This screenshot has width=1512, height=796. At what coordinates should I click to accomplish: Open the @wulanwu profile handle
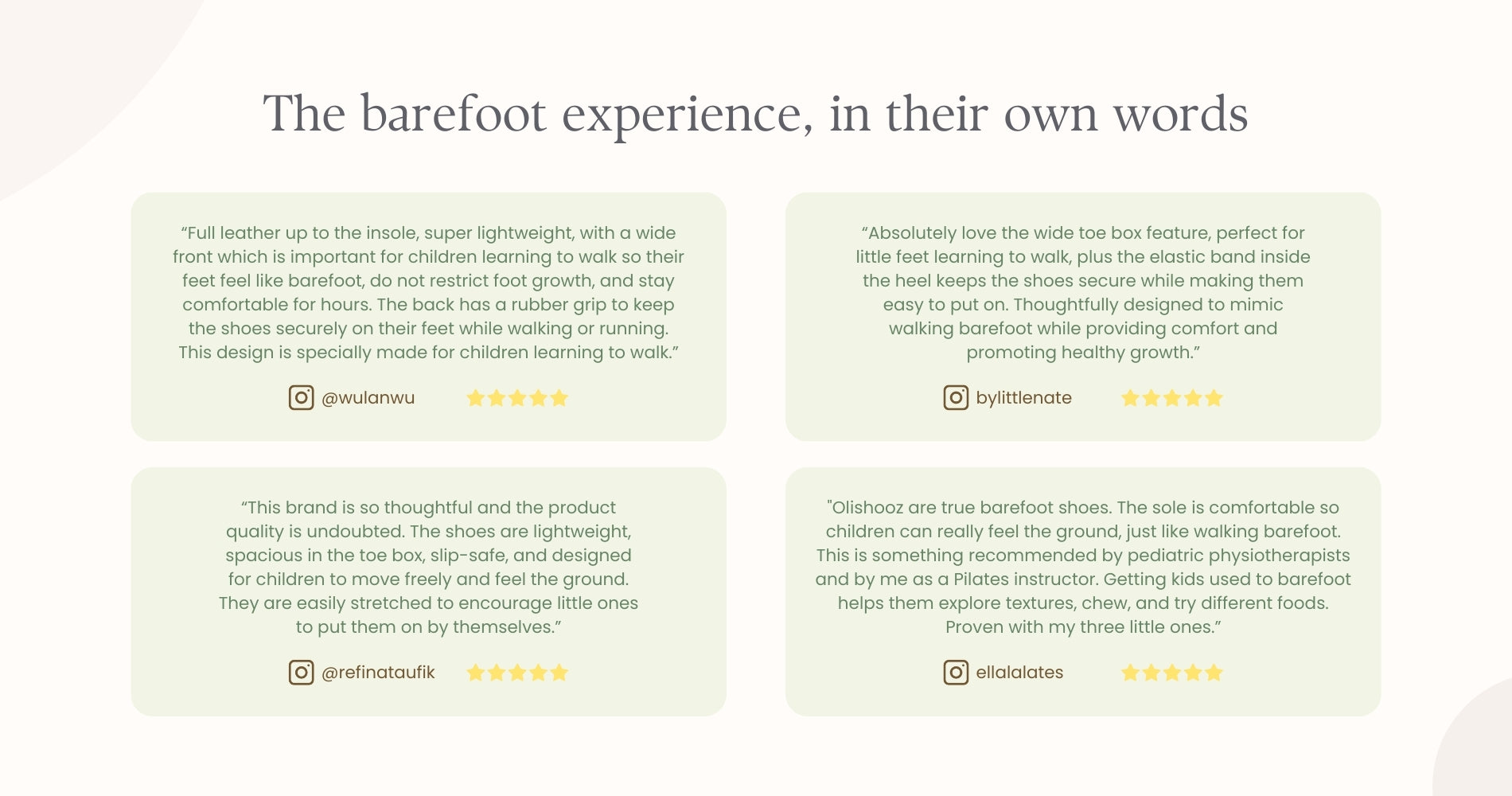pos(368,398)
